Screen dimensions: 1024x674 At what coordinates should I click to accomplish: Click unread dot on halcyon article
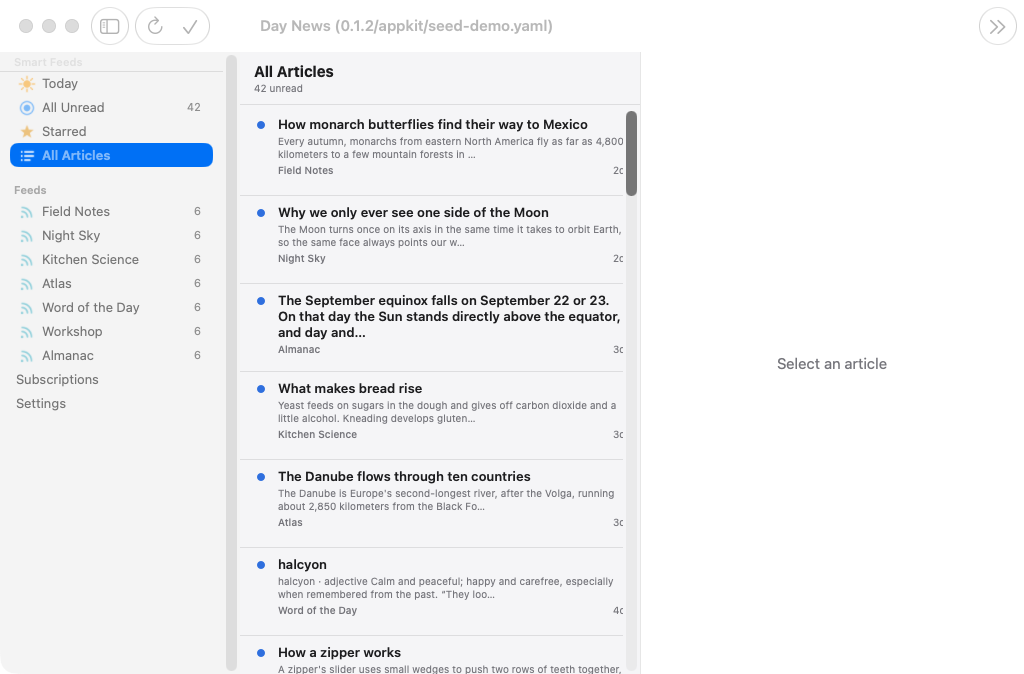261,565
